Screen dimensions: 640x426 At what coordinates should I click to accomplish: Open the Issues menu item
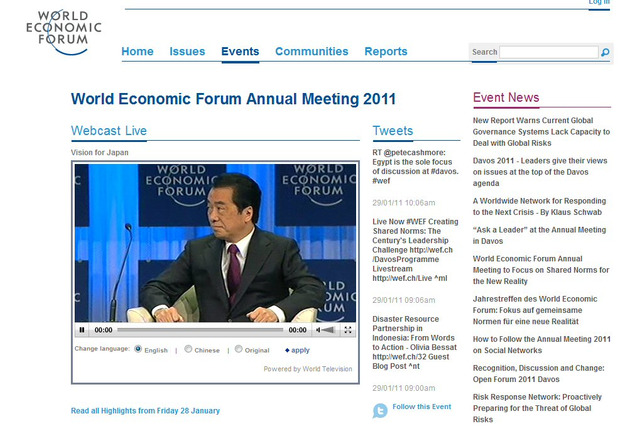coord(187,51)
